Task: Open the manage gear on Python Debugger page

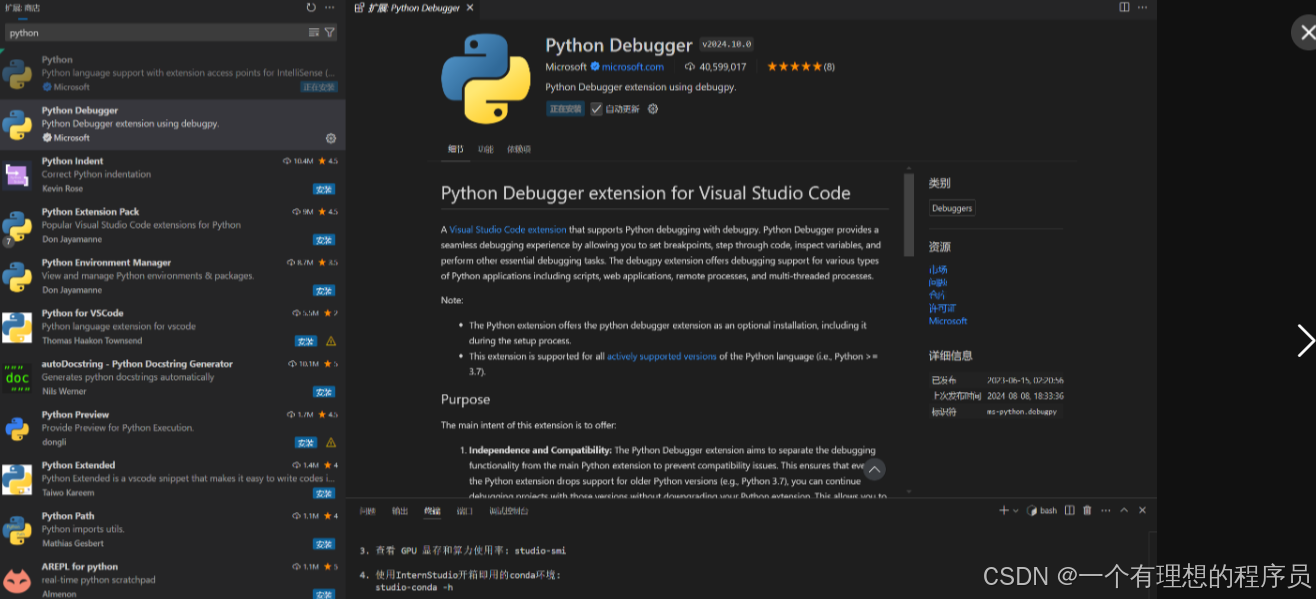Action: point(653,109)
